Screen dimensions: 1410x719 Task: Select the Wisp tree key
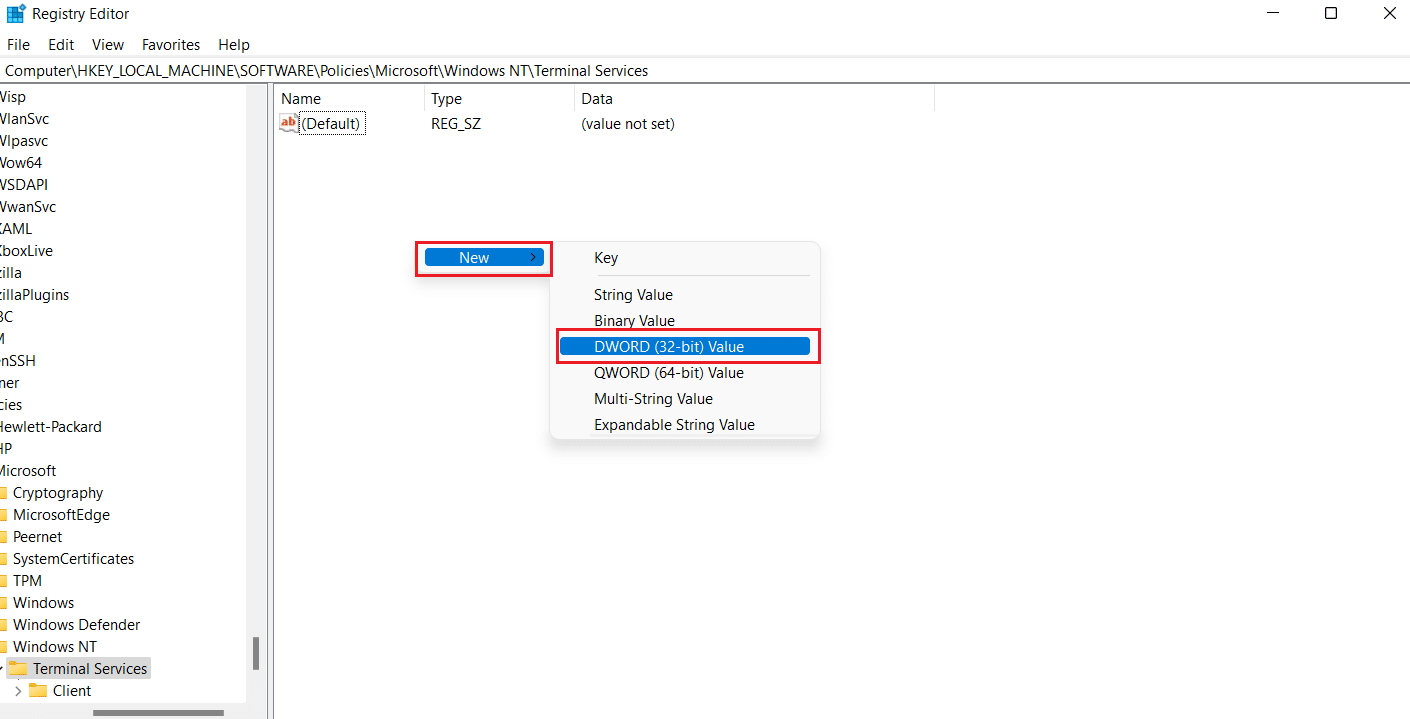point(13,96)
